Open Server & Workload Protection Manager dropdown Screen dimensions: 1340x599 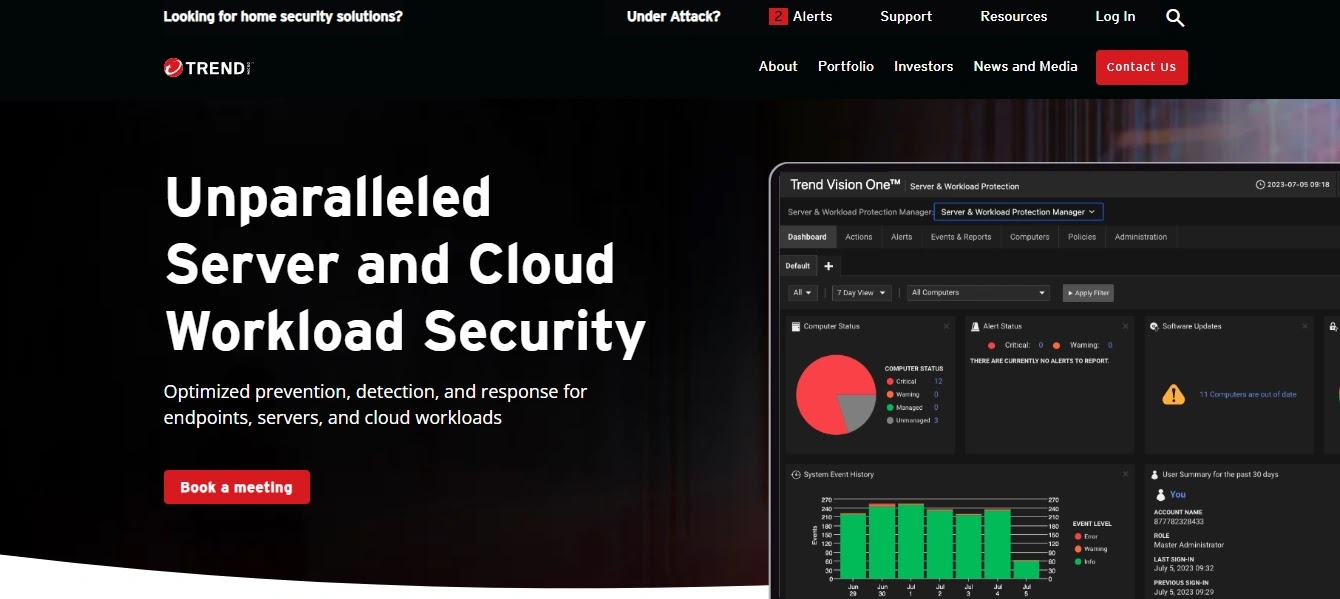coord(1018,212)
